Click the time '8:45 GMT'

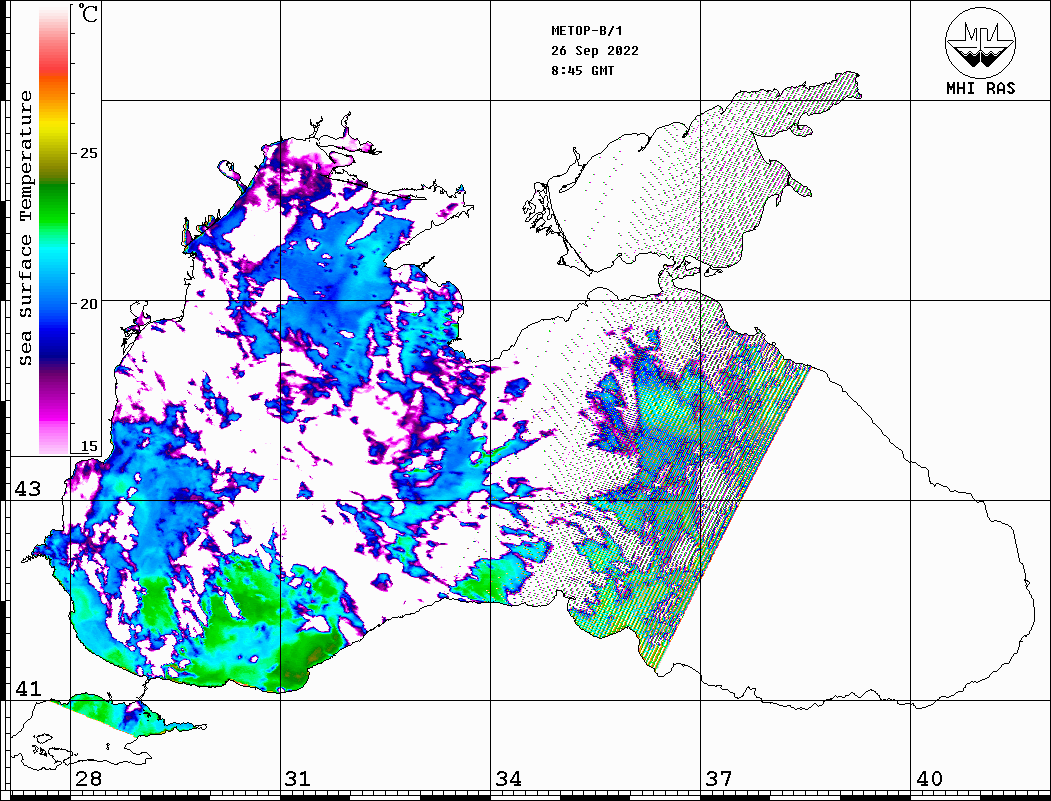click(582, 71)
